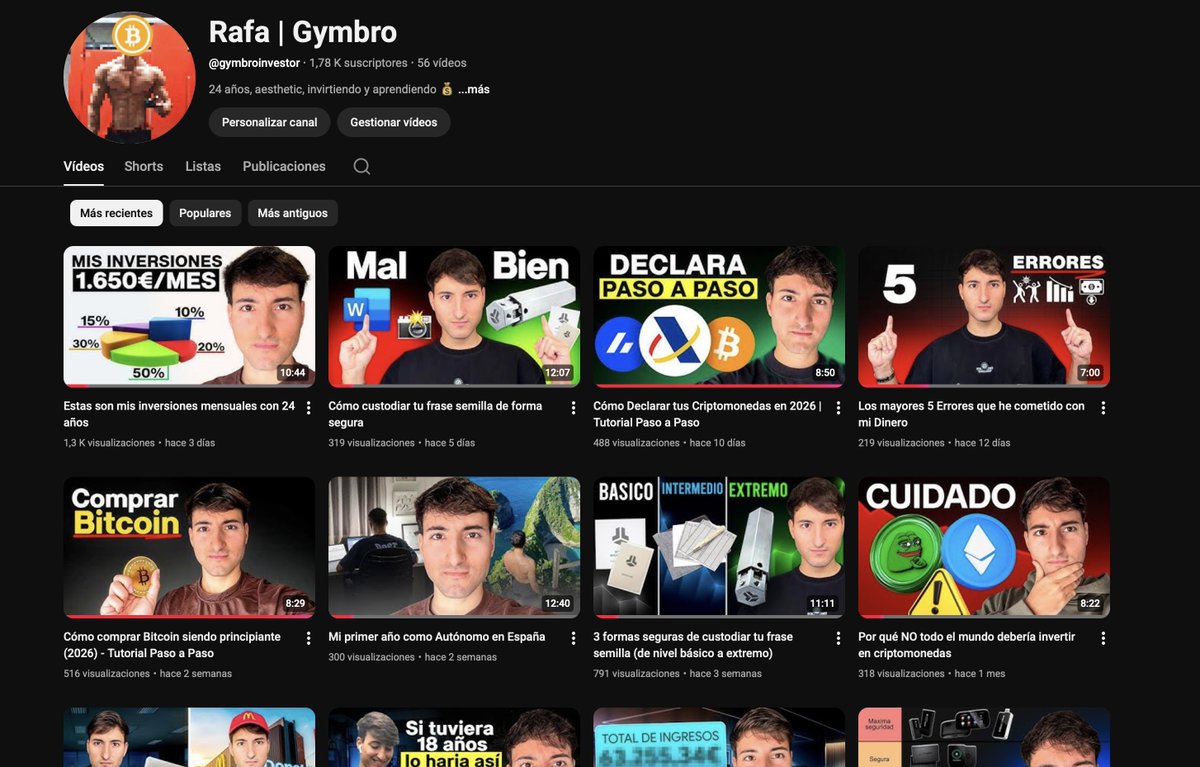Viewport: 1200px width, 767px height.
Task: Click the 'Rafa | Gymbro' channel name
Action: coord(303,31)
